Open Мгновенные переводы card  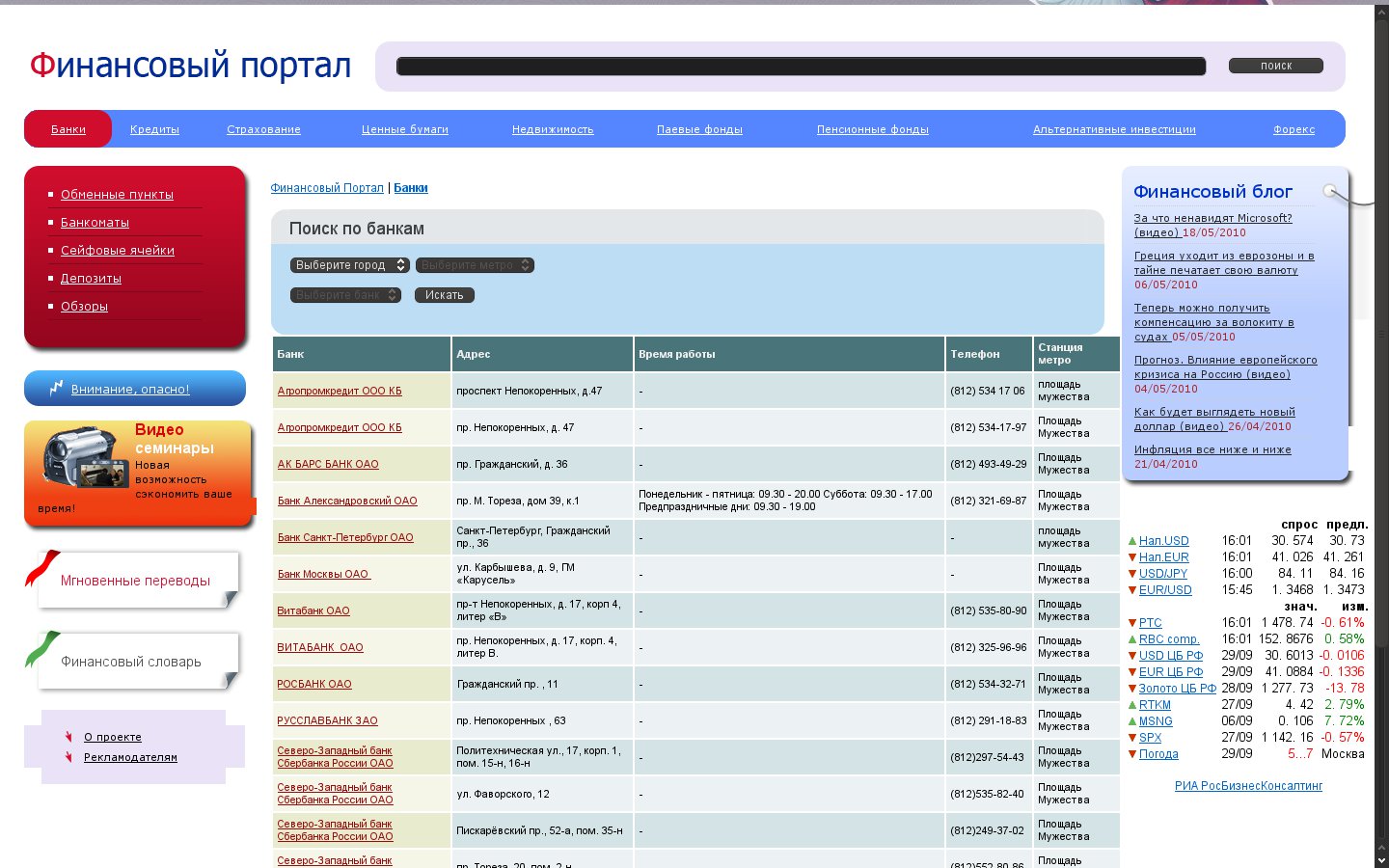pyautogui.click(x=135, y=581)
